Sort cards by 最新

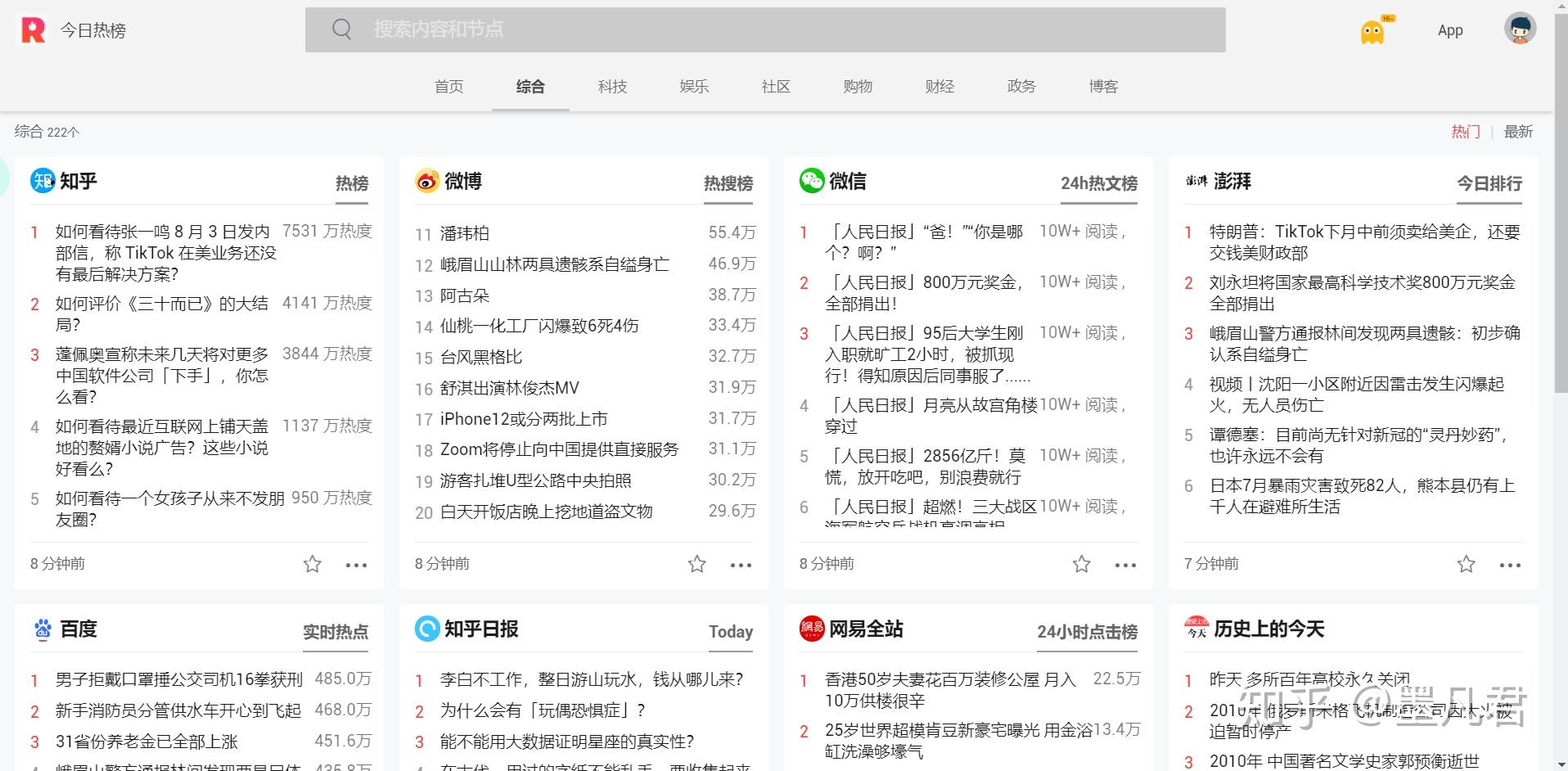pyautogui.click(x=1518, y=132)
